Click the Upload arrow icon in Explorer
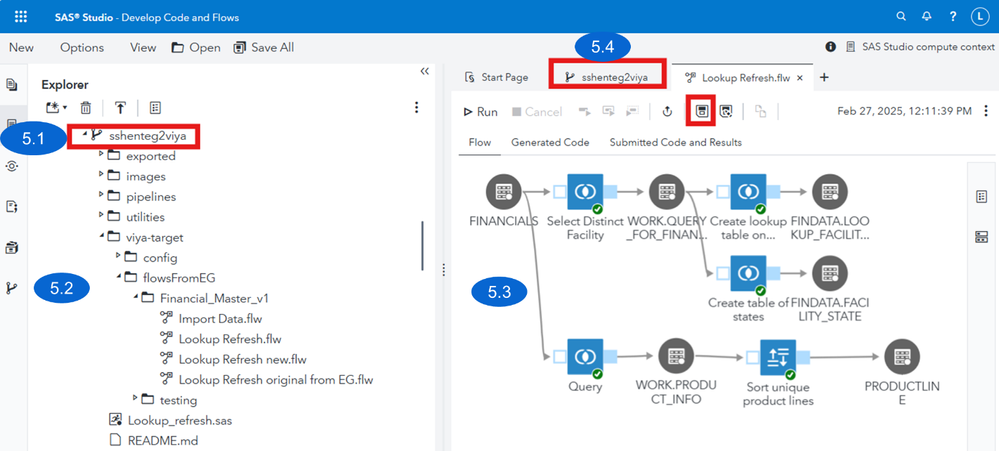Viewport: 999px width, 451px height. pos(120,108)
